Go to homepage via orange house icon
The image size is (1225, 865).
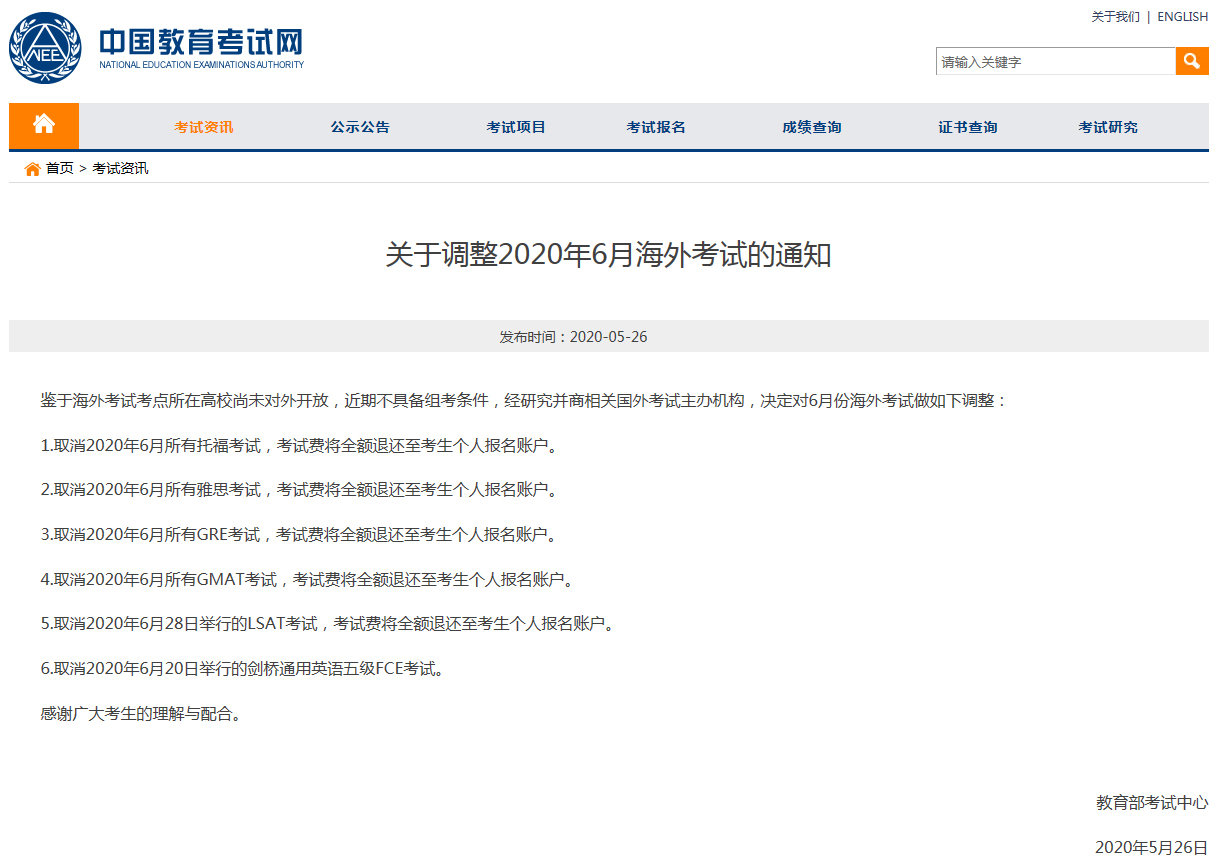(x=44, y=125)
